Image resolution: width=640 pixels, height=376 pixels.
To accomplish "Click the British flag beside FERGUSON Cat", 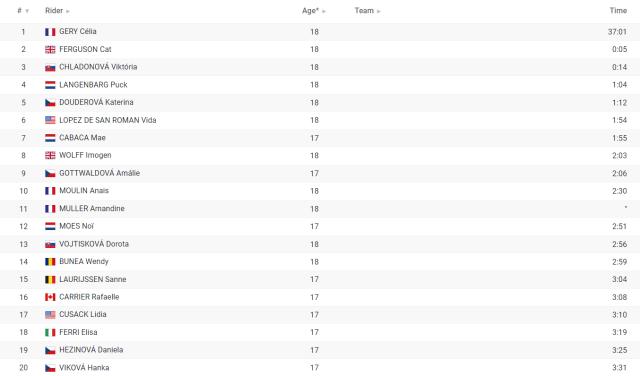I will coord(50,49).
